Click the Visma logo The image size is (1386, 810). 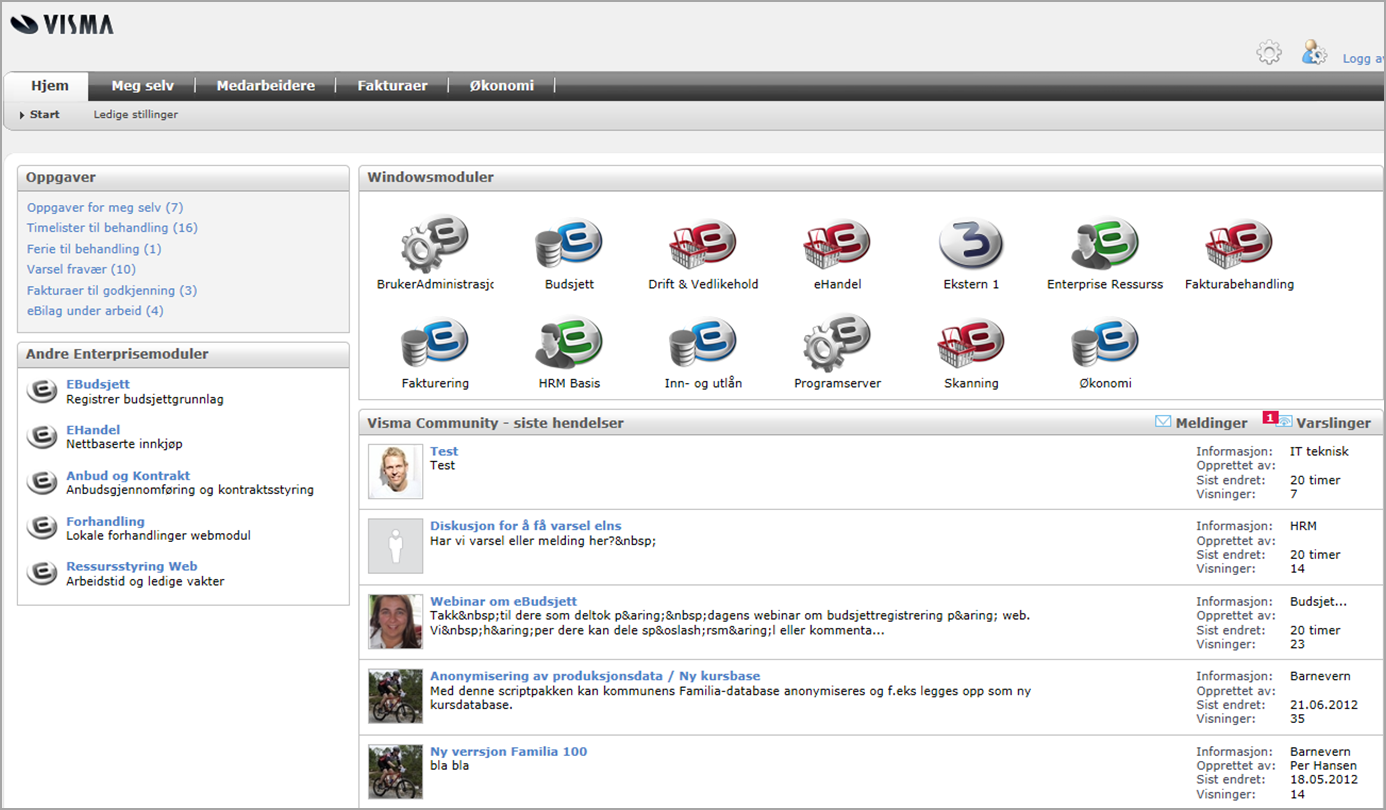[x=61, y=24]
